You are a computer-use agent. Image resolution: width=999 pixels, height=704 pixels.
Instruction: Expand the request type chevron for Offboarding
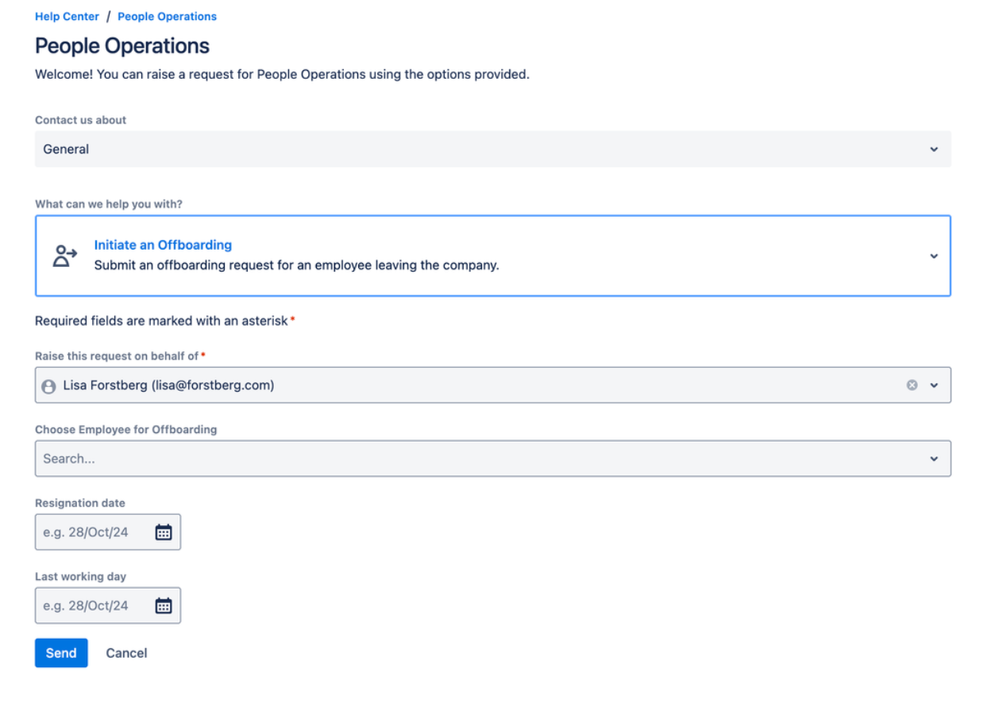[x=934, y=256]
